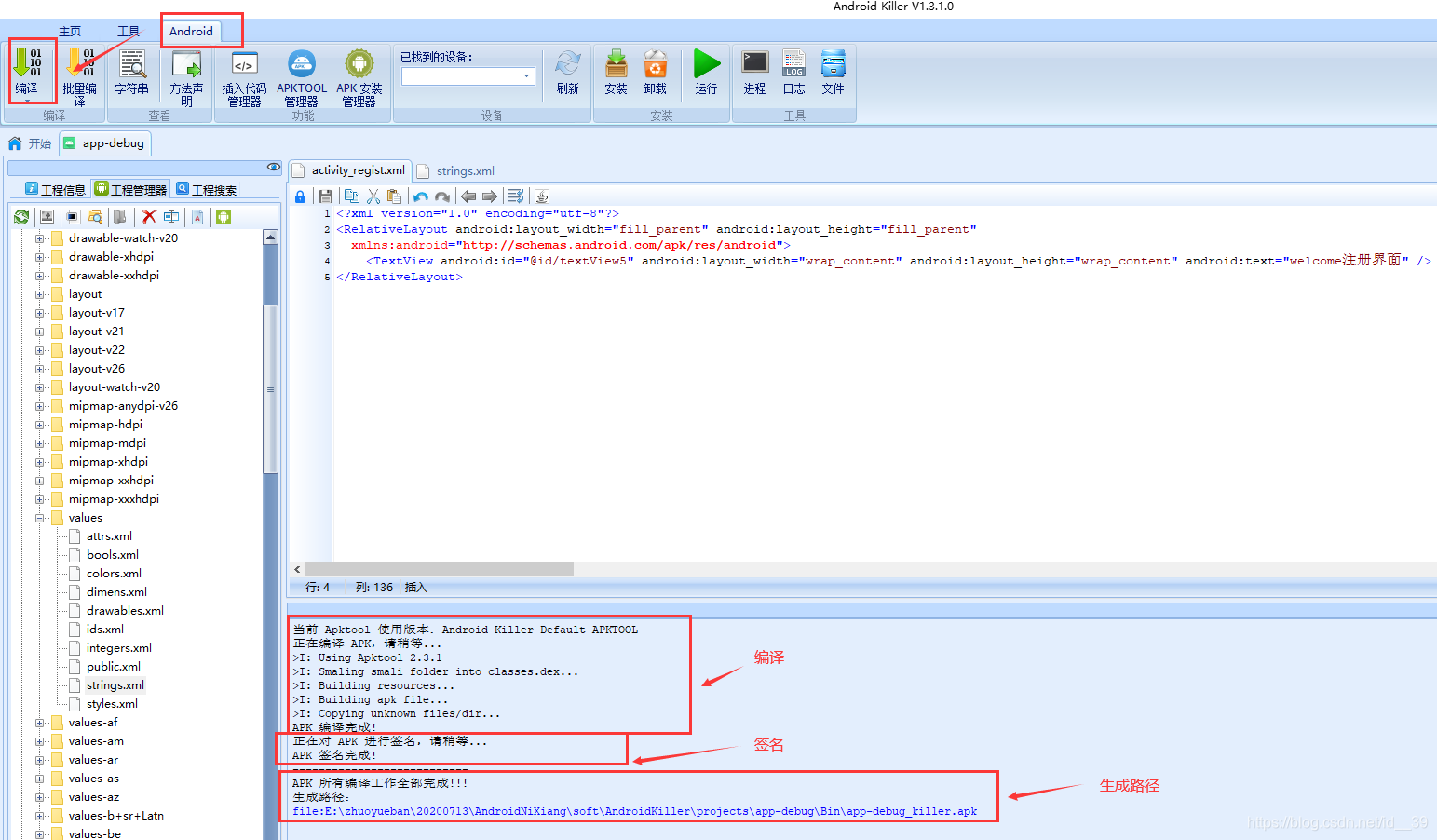
Task: Switch to the strings.xml editor tab
Action: (x=455, y=171)
